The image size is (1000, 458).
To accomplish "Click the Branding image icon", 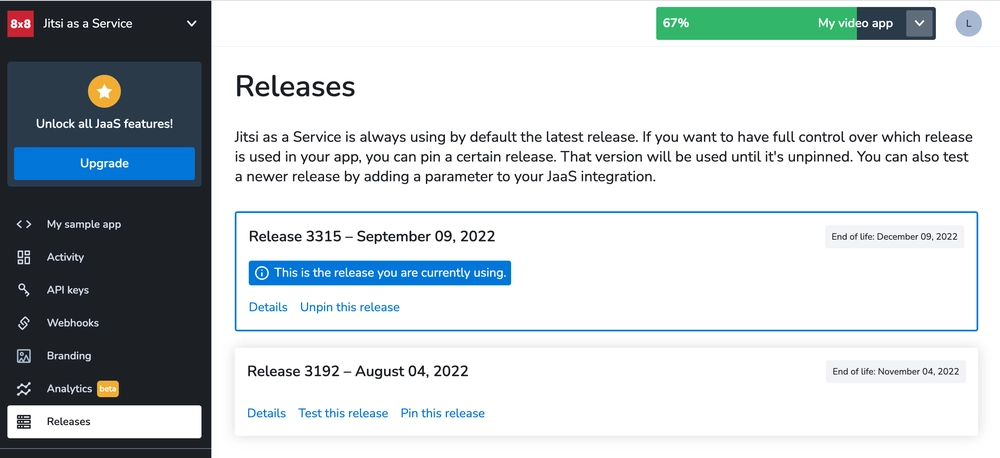I will pyautogui.click(x=24, y=356).
